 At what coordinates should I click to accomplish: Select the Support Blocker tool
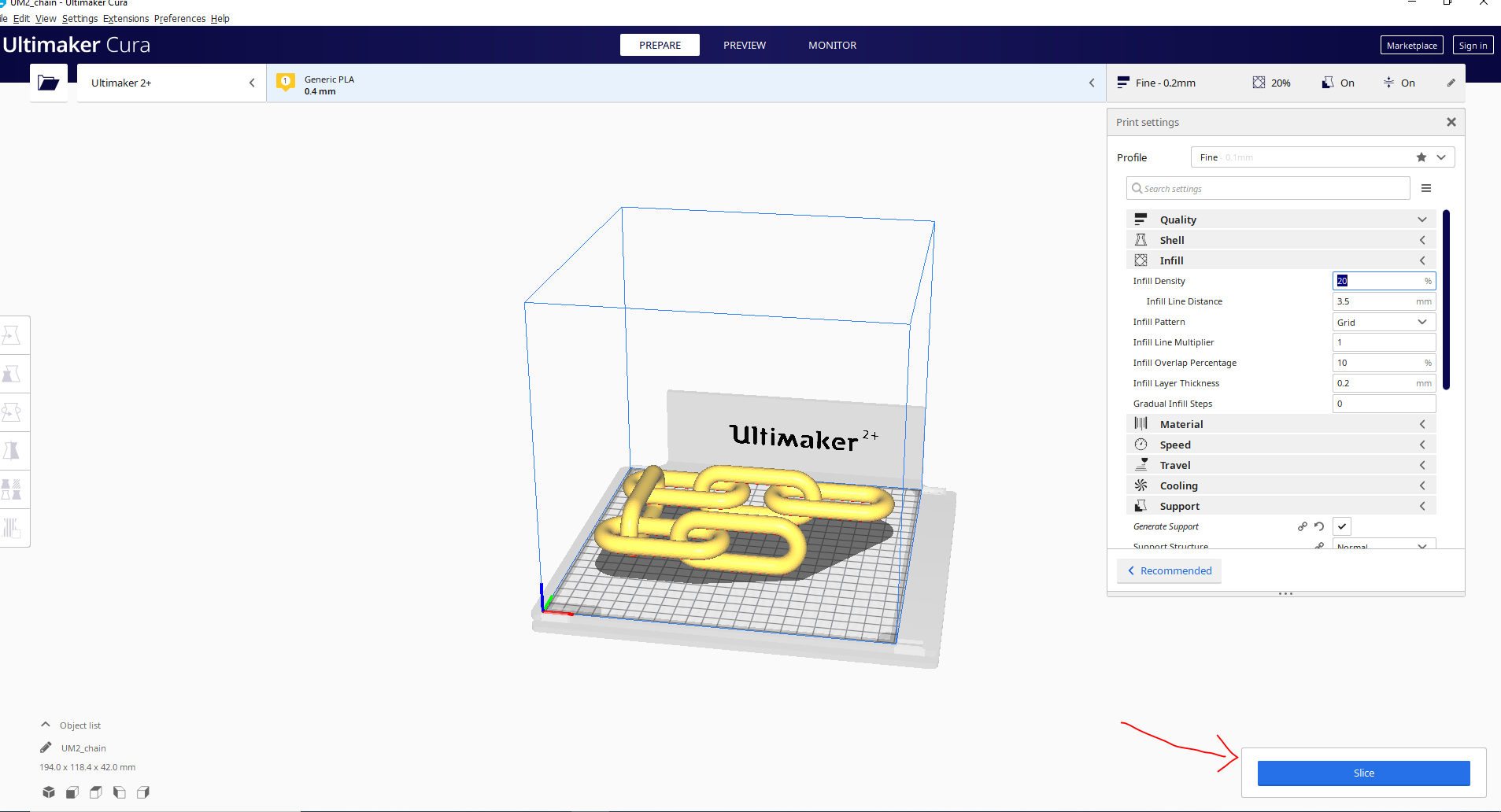point(12,527)
